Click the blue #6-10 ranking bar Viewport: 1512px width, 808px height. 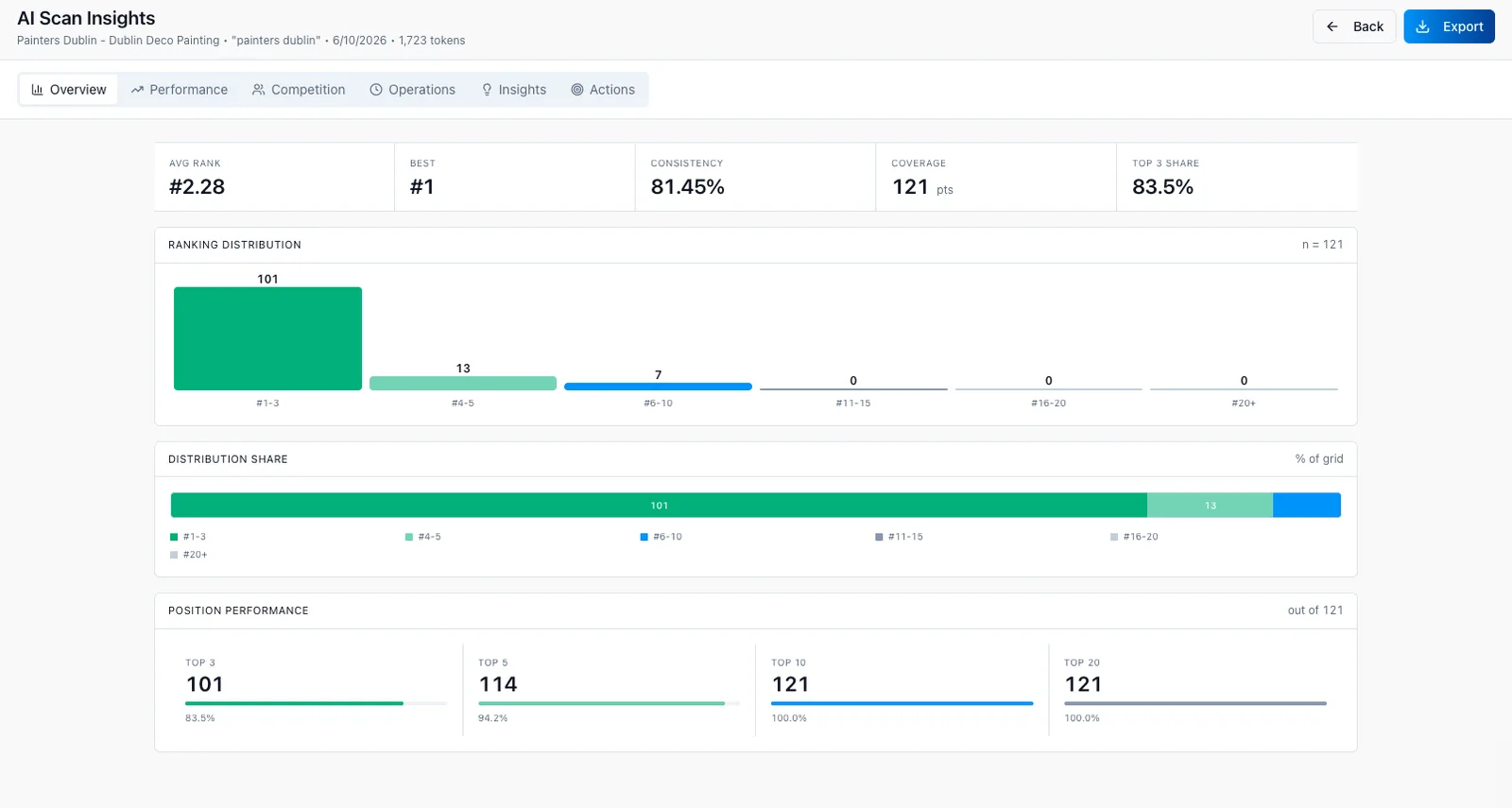[x=658, y=387]
